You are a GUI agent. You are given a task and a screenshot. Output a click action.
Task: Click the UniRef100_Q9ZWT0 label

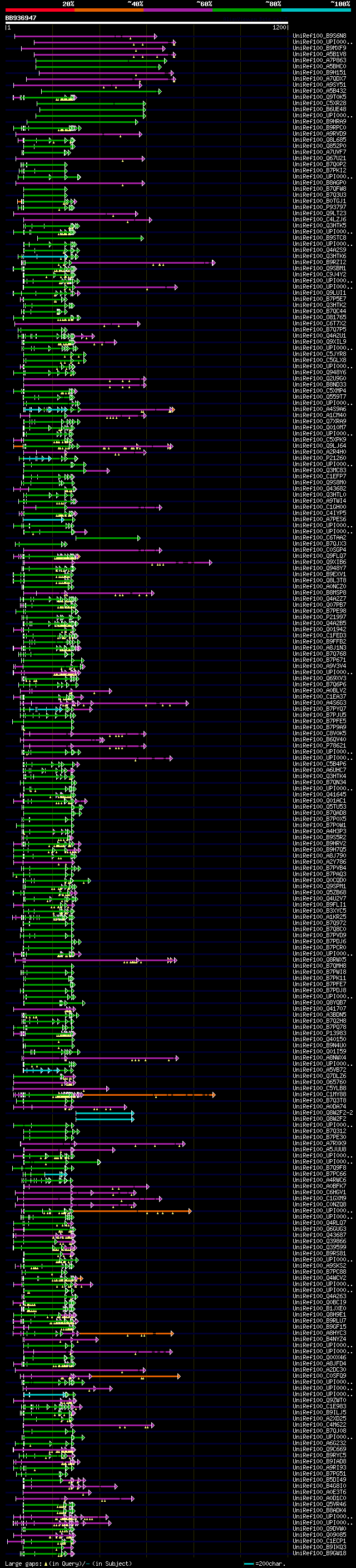319,1400
